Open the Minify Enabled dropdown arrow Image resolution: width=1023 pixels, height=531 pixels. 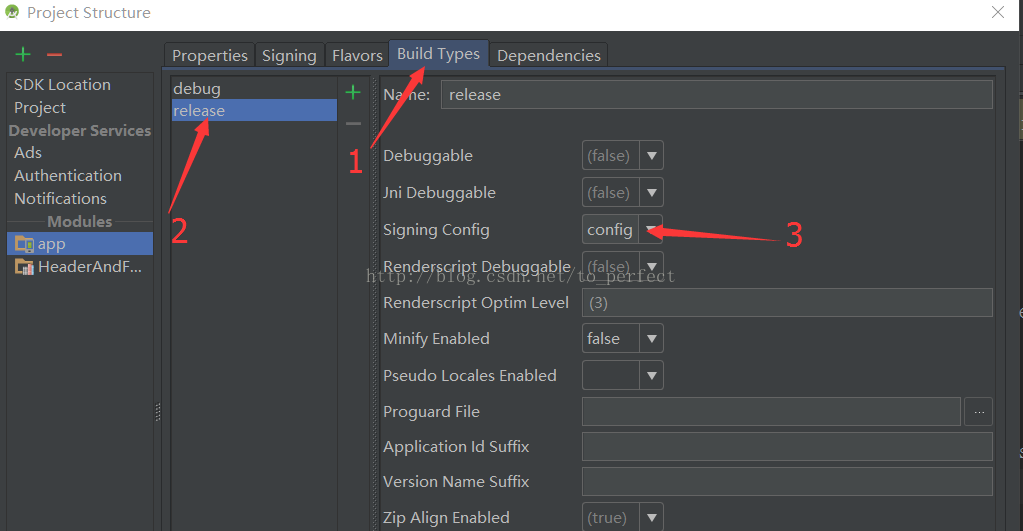[x=651, y=339]
